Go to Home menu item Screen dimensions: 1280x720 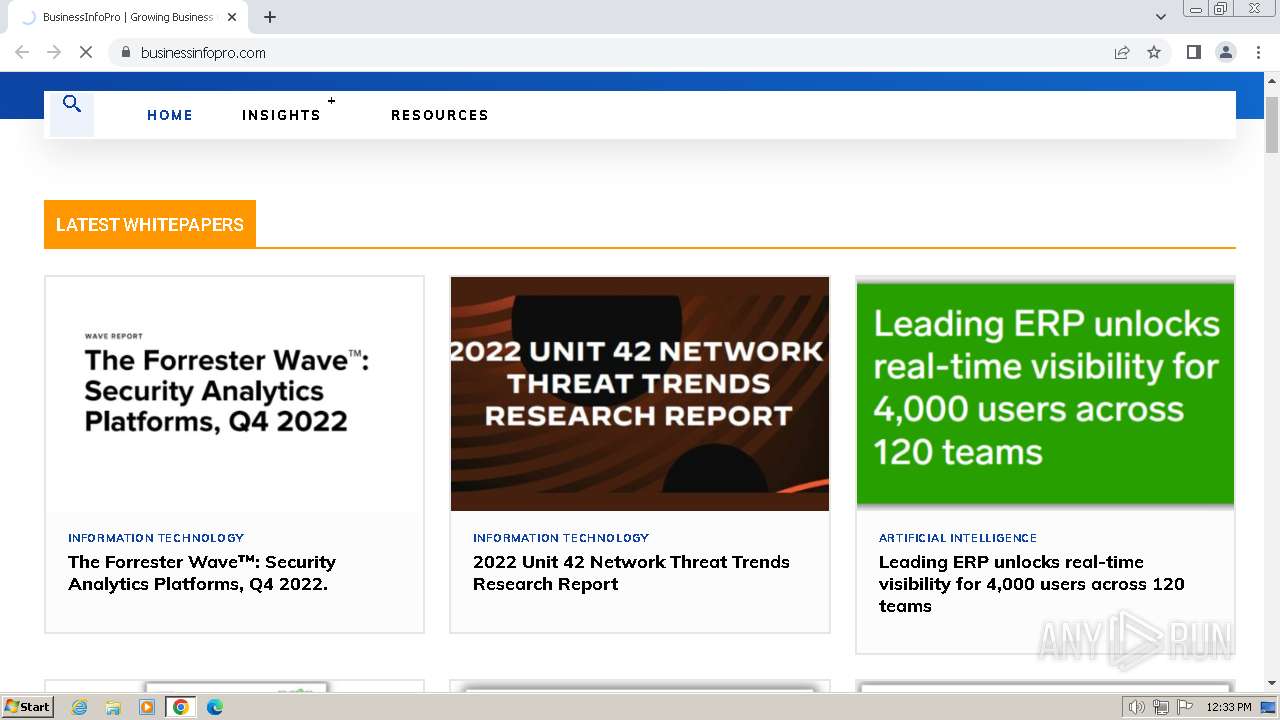click(170, 115)
